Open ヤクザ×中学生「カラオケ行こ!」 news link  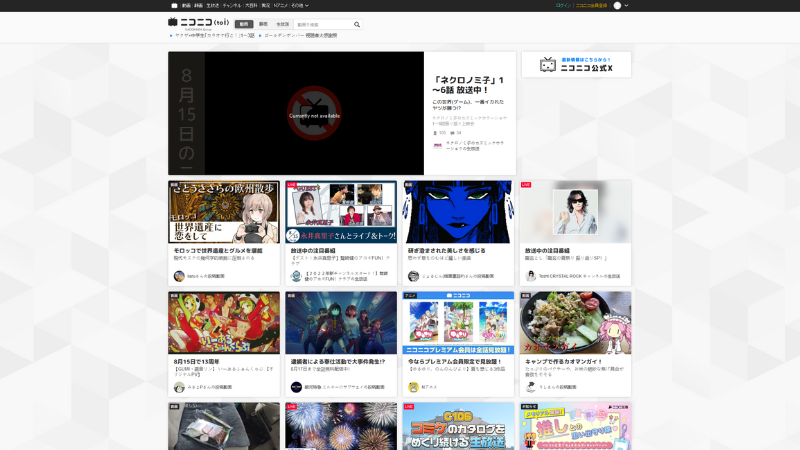point(215,36)
